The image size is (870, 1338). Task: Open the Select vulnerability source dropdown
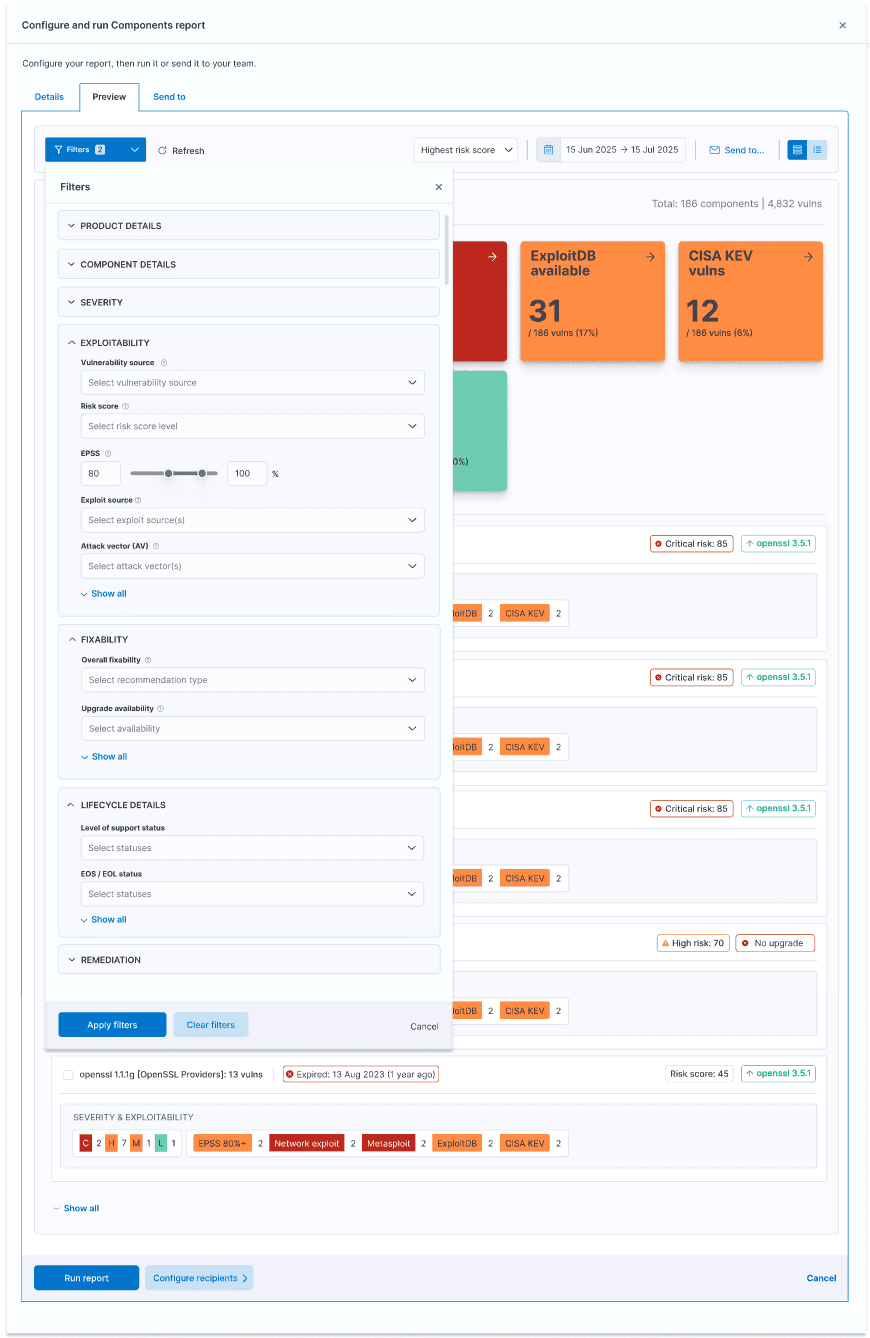pos(252,383)
